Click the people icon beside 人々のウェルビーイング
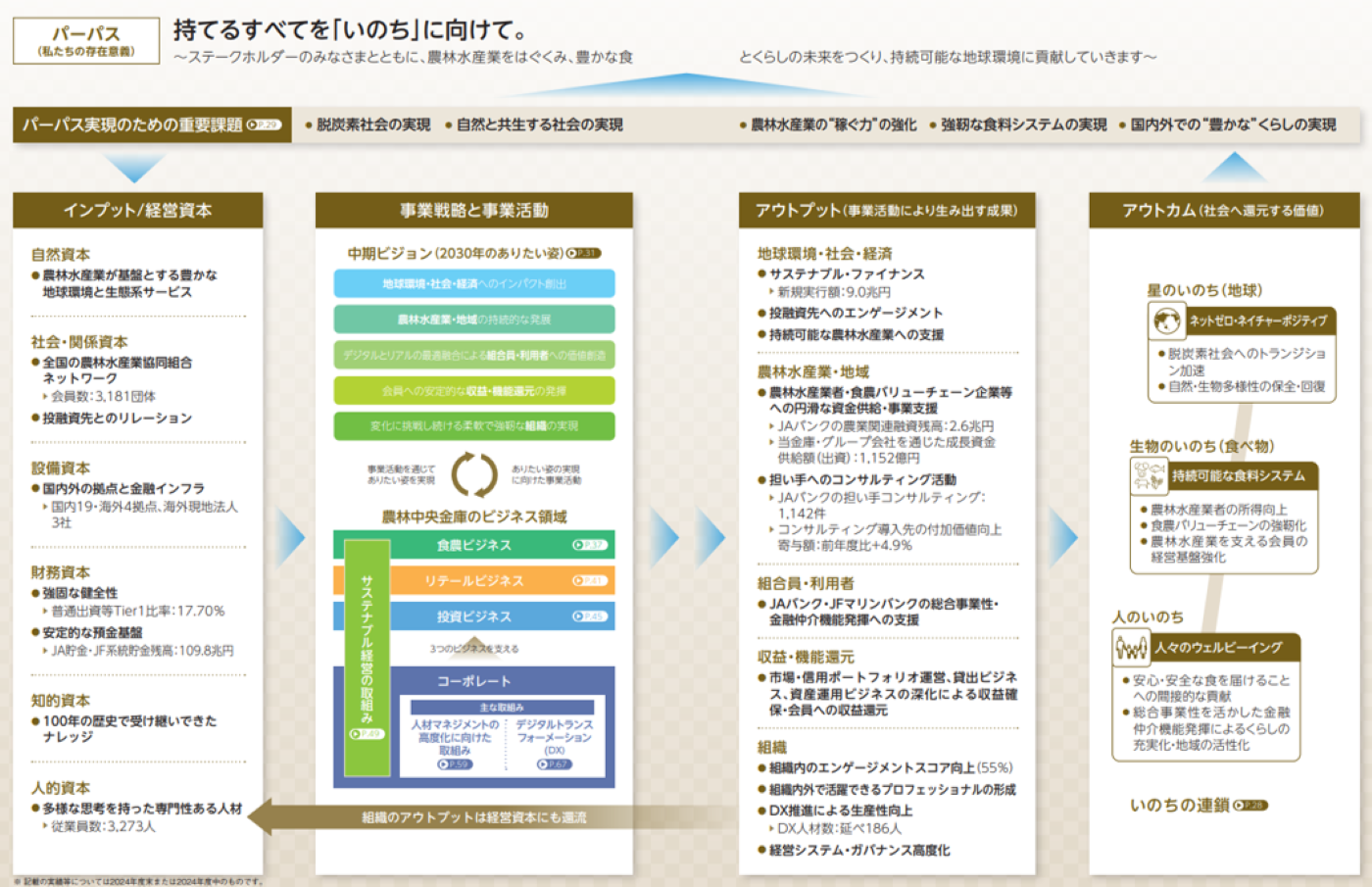This screenshot has height=887, width=1372. coord(1131,647)
